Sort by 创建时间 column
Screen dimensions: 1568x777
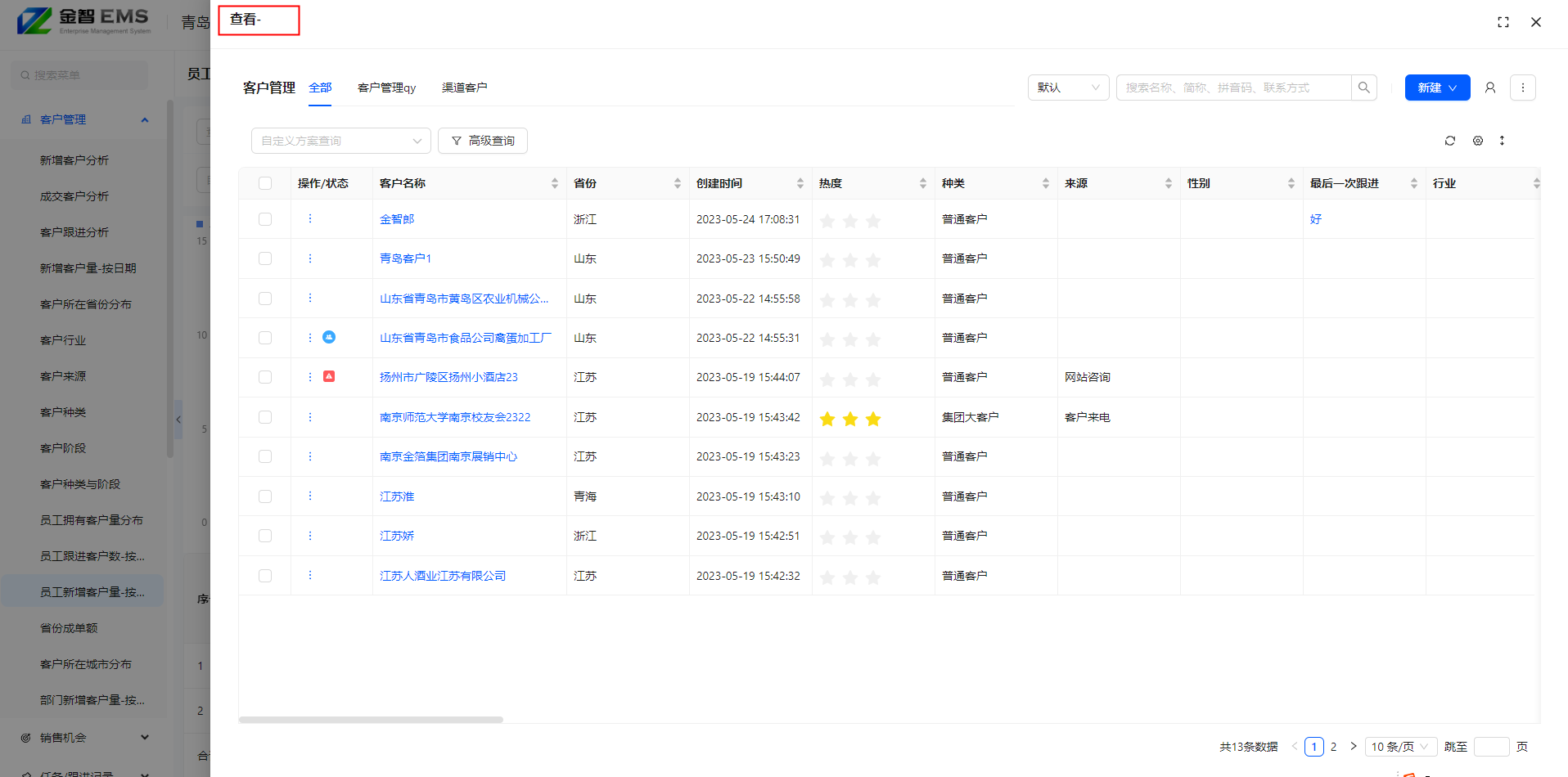(x=800, y=183)
